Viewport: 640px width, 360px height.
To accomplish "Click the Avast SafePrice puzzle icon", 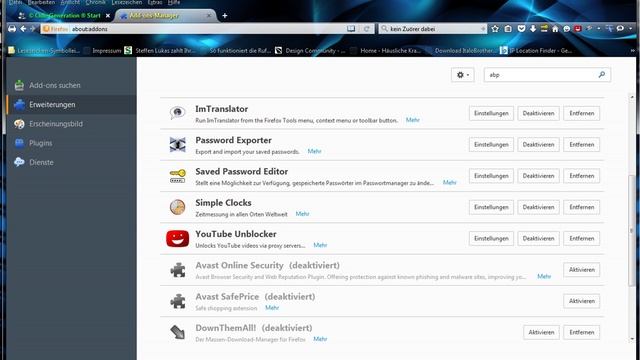I will tap(178, 301).
